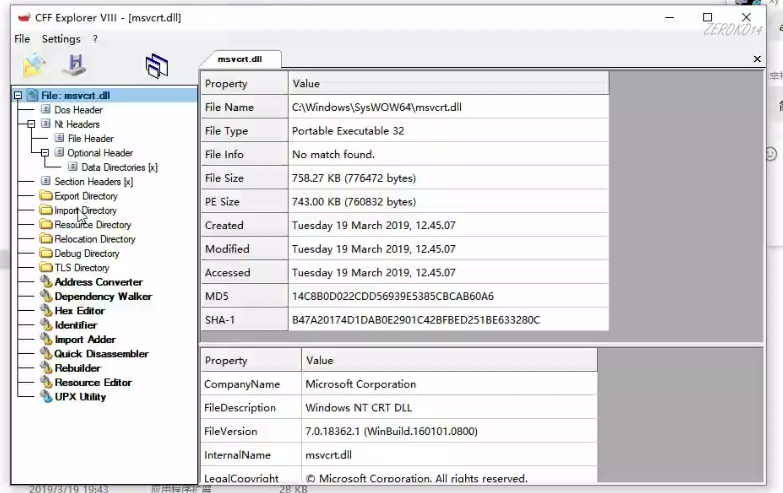Click the Debug Directory folder icon

(46, 253)
